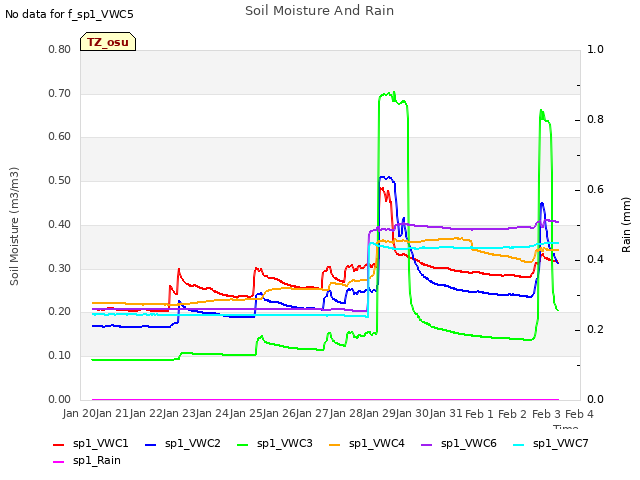Click the Feb 2 date tick label

513,414
